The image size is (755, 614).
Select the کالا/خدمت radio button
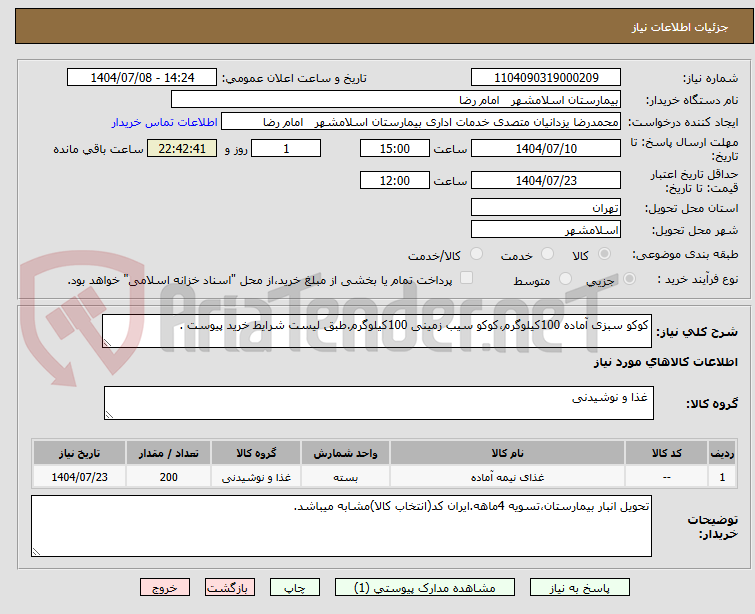tap(476, 254)
